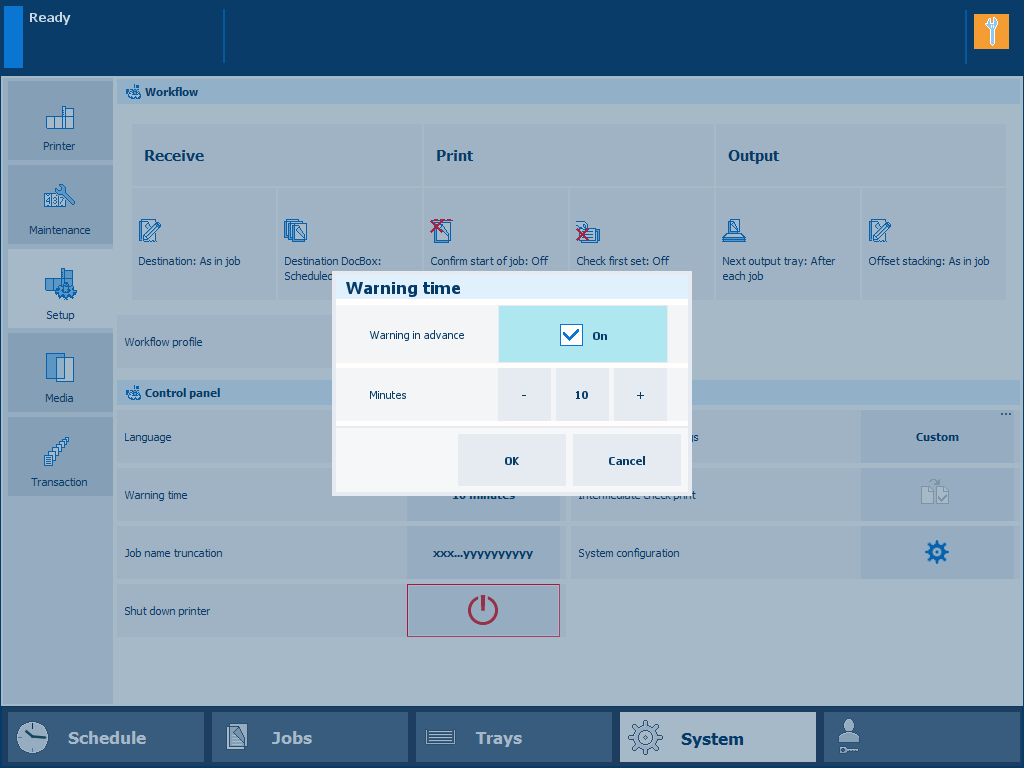
Task: Uncheck the Warning in advance checkbox
Action: pos(571,335)
